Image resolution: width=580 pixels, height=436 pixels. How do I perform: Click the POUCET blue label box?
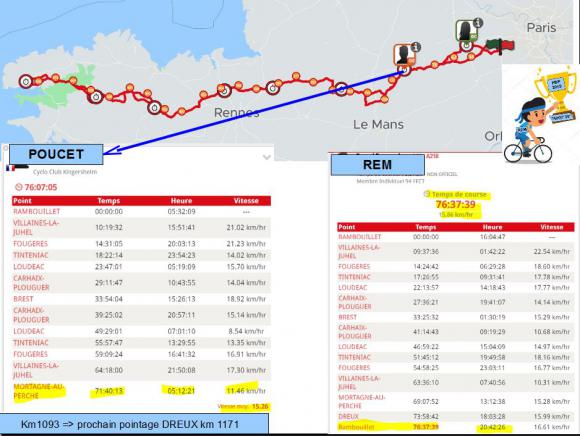[x=56, y=154]
